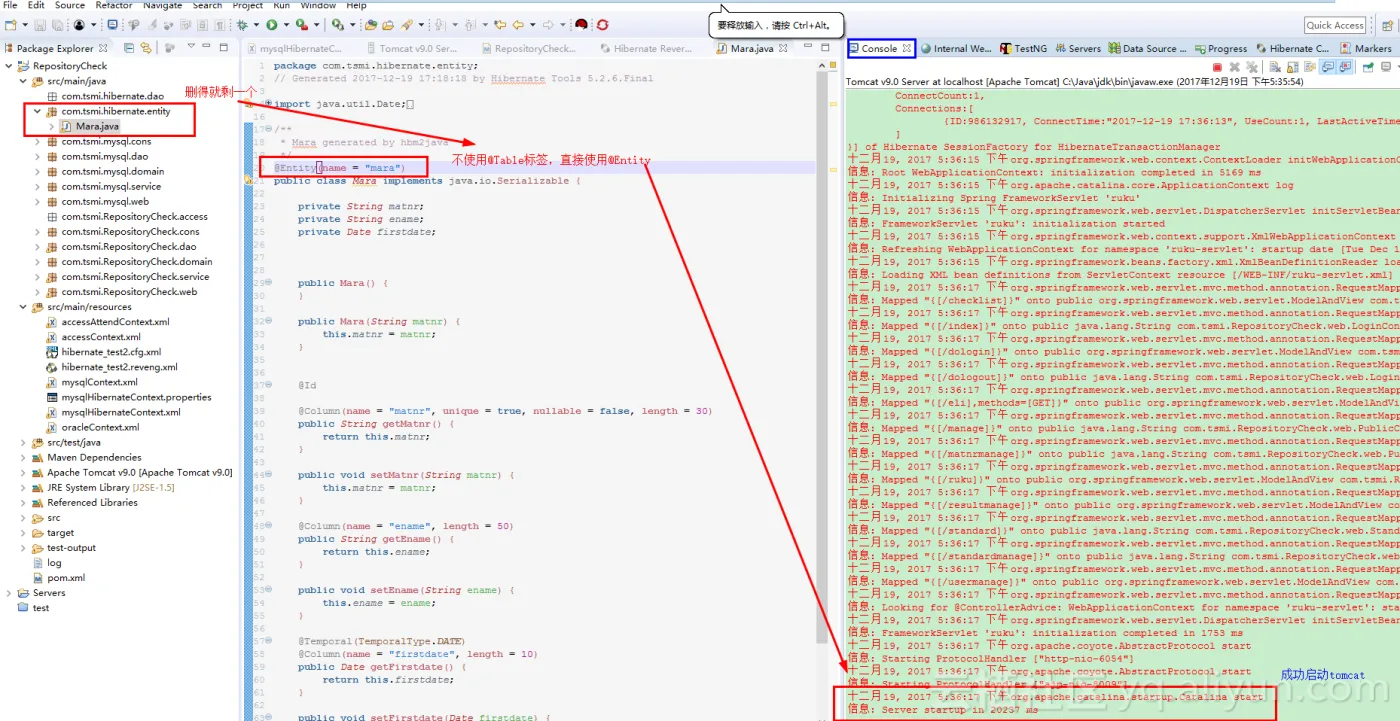Expand the folded import java.util.Date line
The image size is (1400, 721).
pos(268,104)
